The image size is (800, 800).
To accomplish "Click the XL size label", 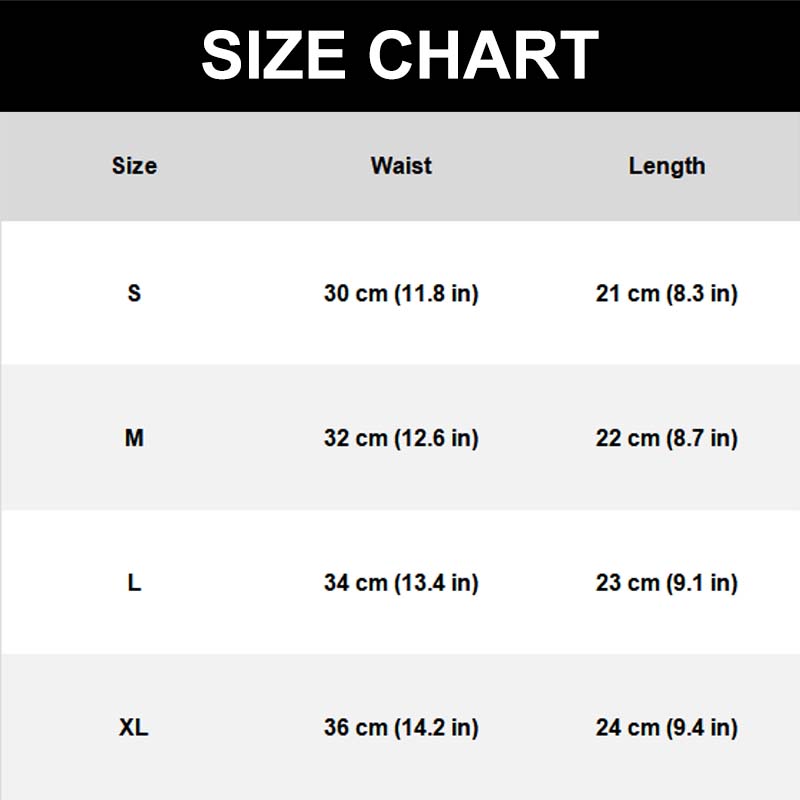I will click(134, 728).
